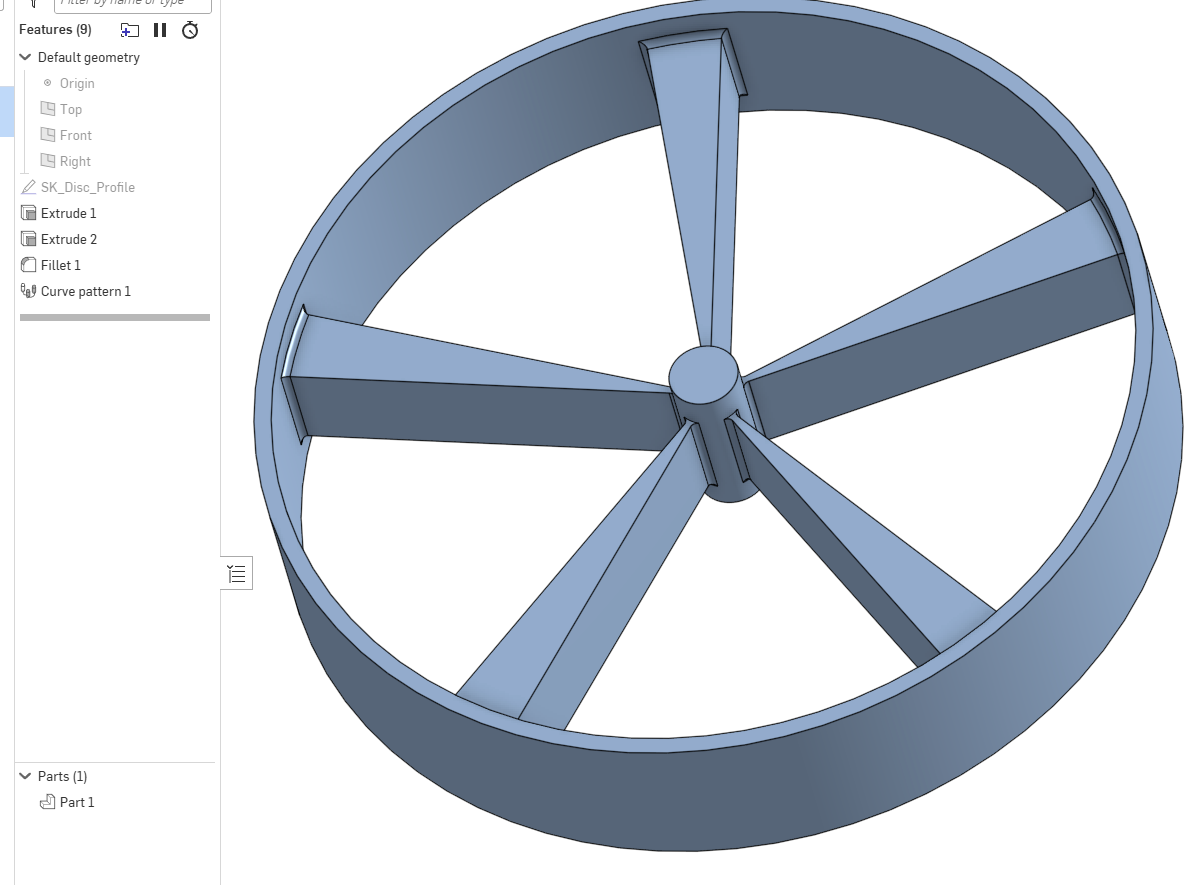Image resolution: width=1191 pixels, height=885 pixels.
Task: Collapse the Default geometry group
Action: click(x=25, y=57)
